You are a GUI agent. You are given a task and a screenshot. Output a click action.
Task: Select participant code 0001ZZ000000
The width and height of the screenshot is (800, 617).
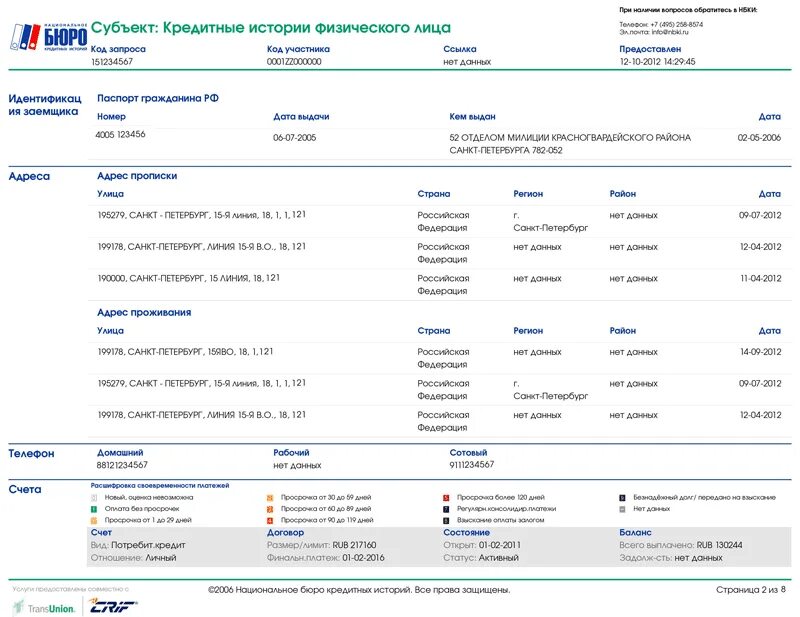(294, 62)
